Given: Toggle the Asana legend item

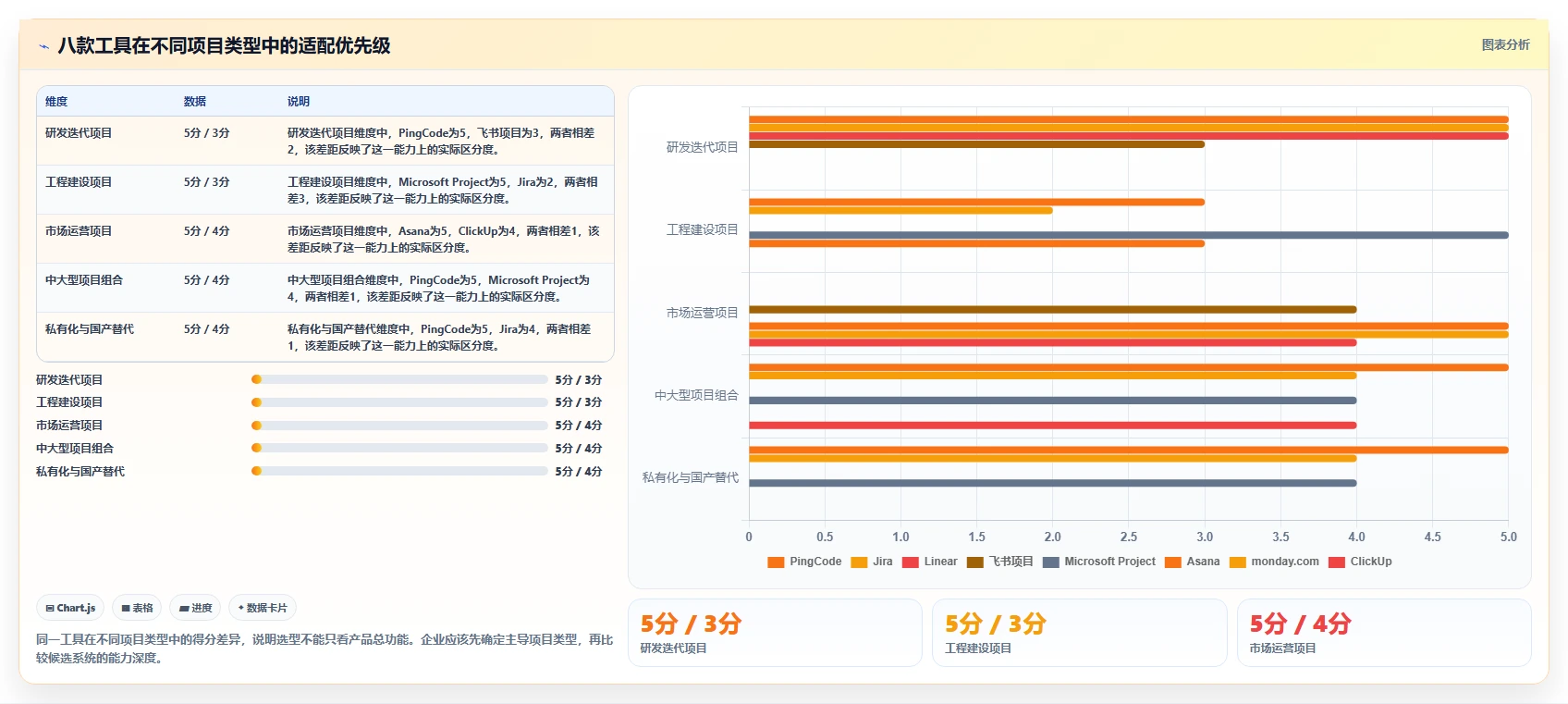Looking at the screenshot, I should click(1193, 562).
